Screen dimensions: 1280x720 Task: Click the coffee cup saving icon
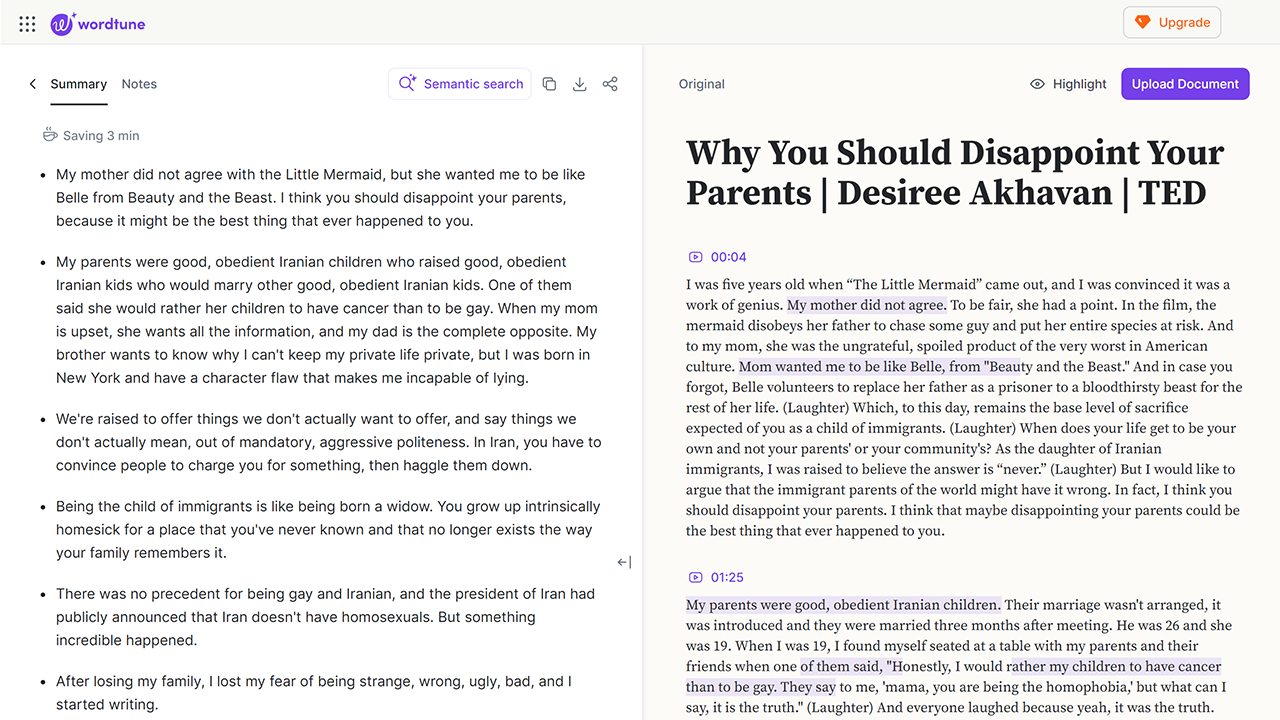[50, 134]
